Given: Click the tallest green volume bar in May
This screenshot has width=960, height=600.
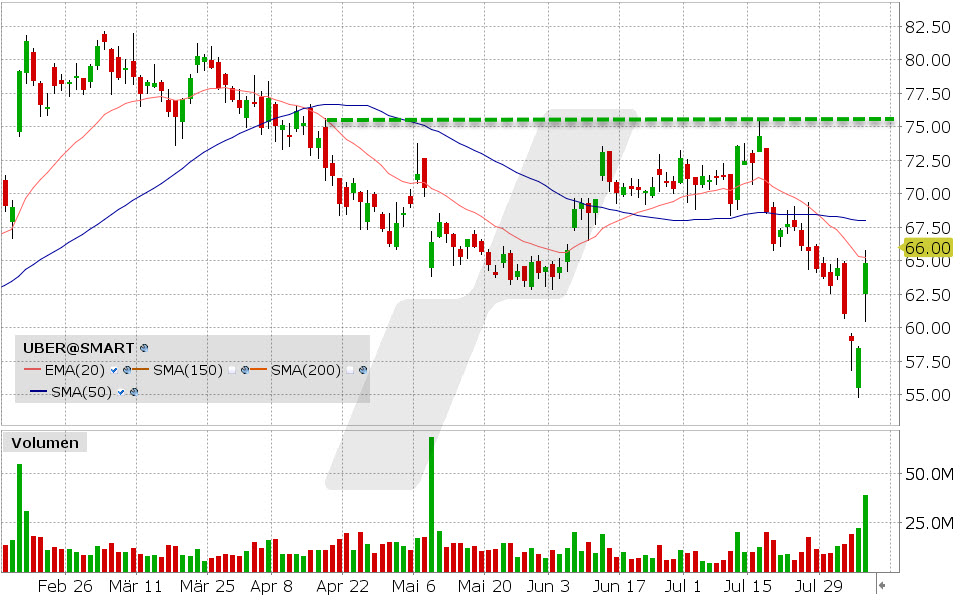Looking at the screenshot, I should pyautogui.click(x=432, y=504).
